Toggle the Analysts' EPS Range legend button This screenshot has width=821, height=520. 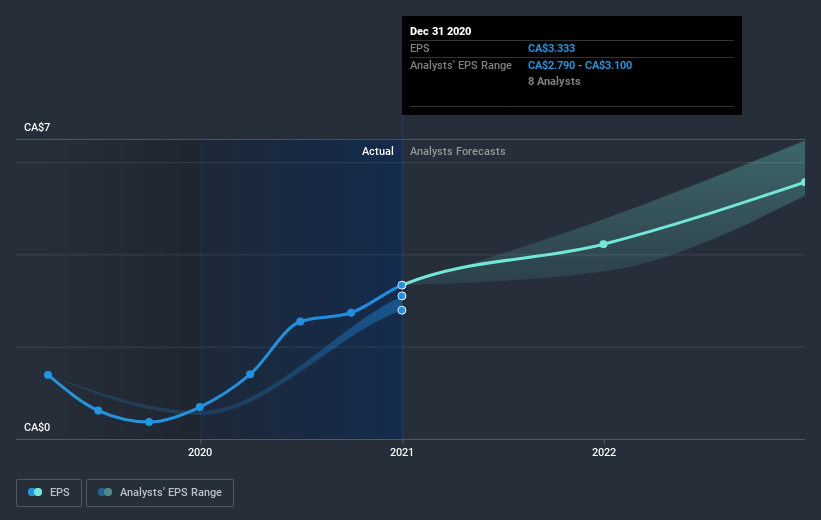pyautogui.click(x=160, y=492)
